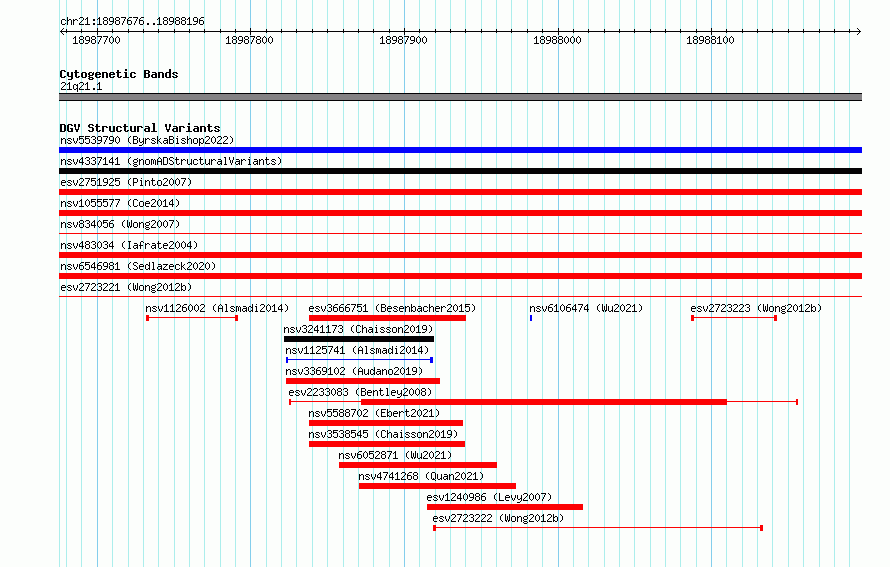Click the esv2723222 (Wong2012b) label
The width and height of the screenshot is (890, 567).
coord(498,518)
